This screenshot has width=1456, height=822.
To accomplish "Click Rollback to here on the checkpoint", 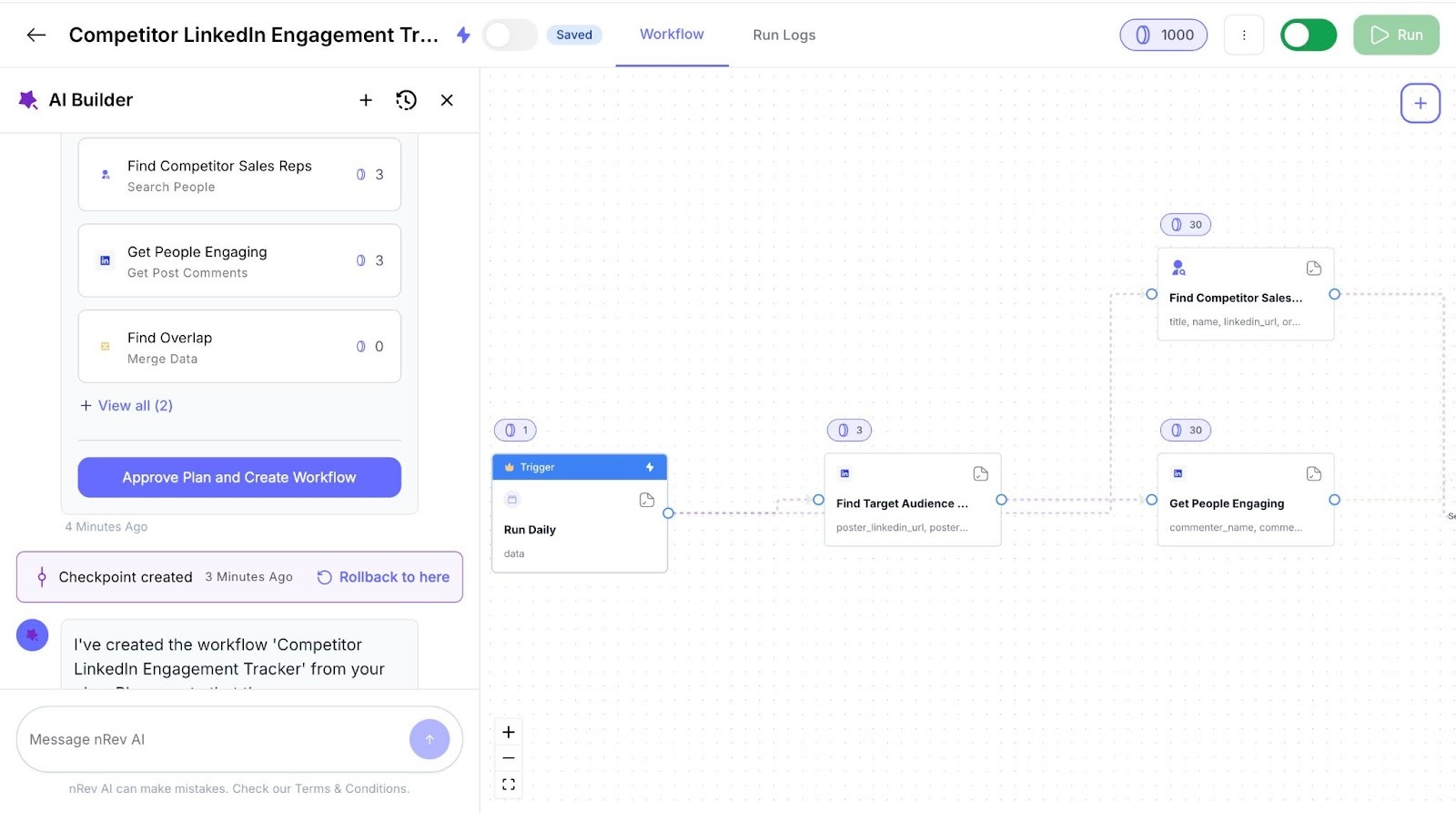I will click(384, 576).
